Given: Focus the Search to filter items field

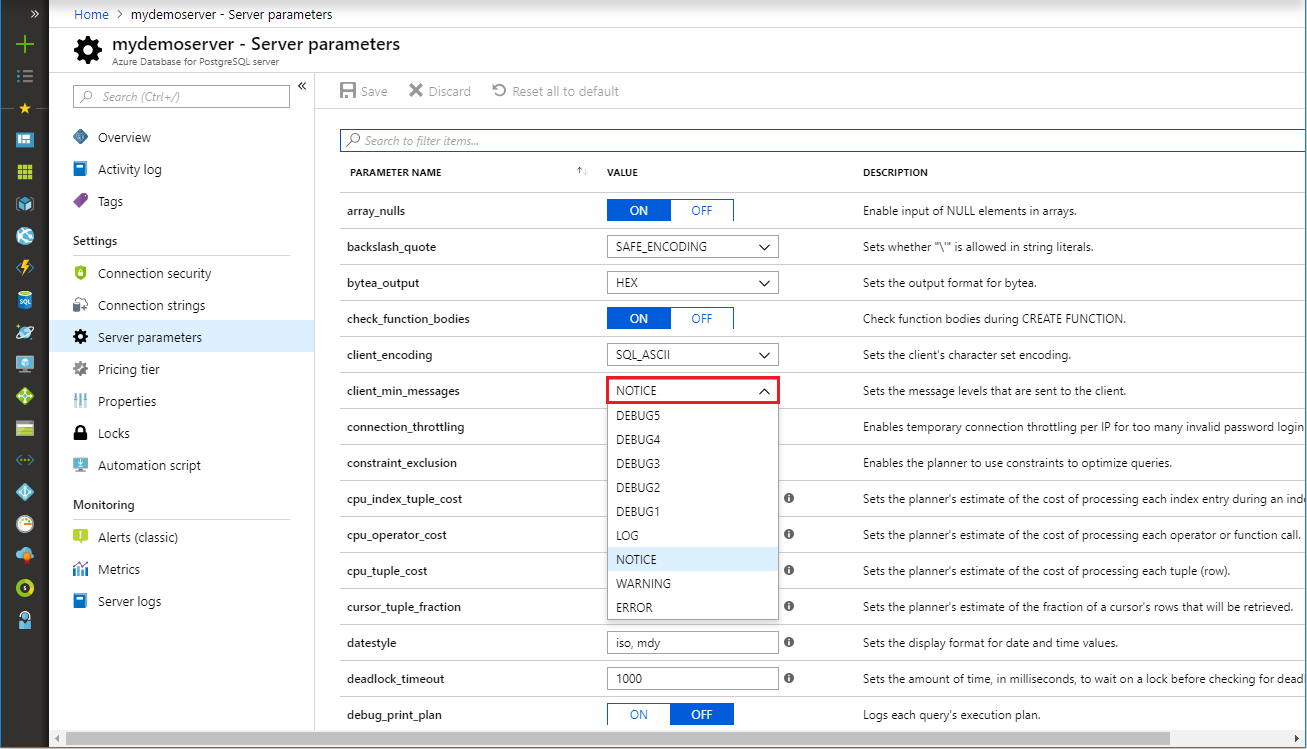Looking at the screenshot, I should (823, 141).
